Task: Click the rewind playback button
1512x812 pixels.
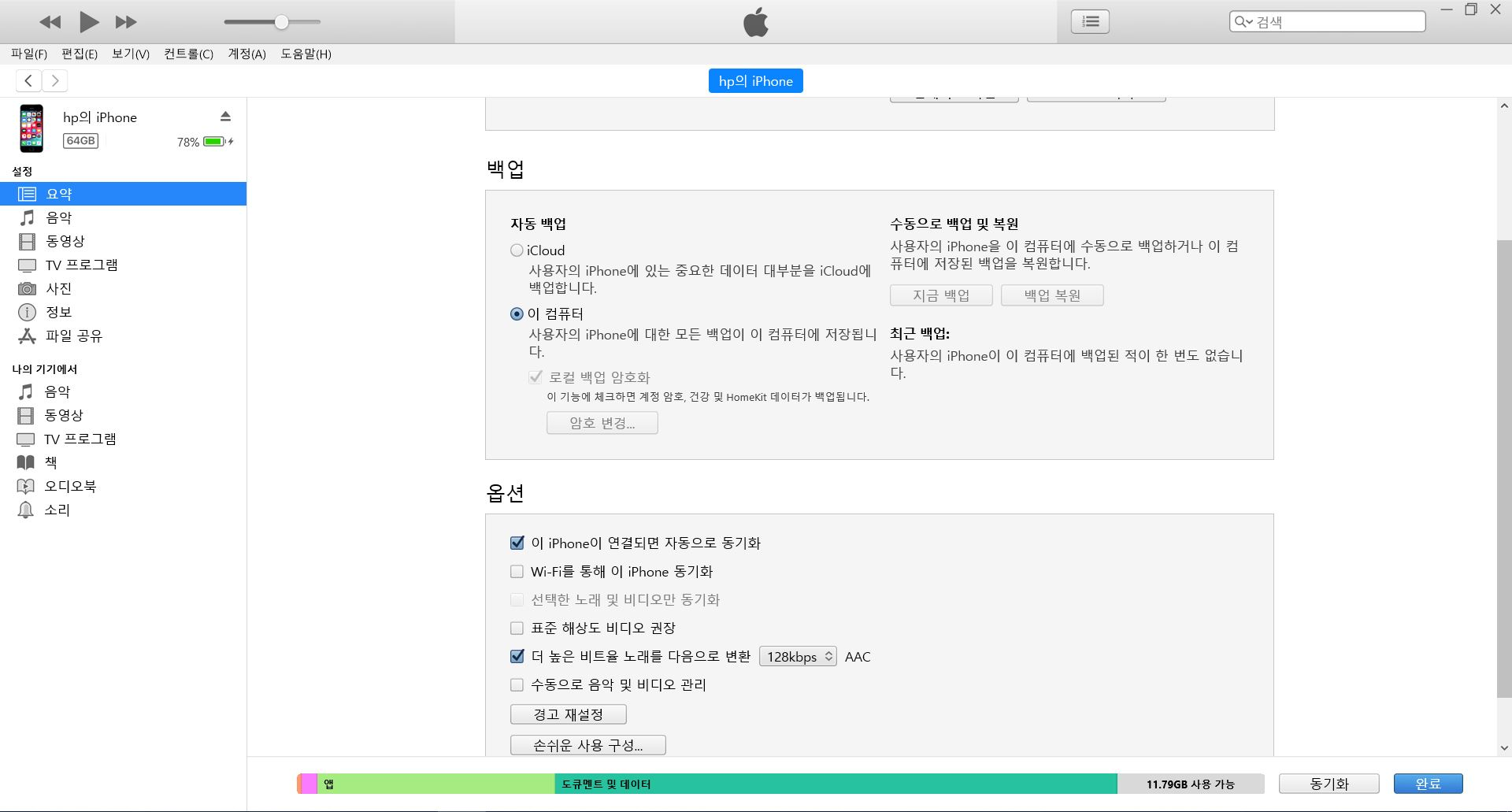Action: (x=50, y=22)
